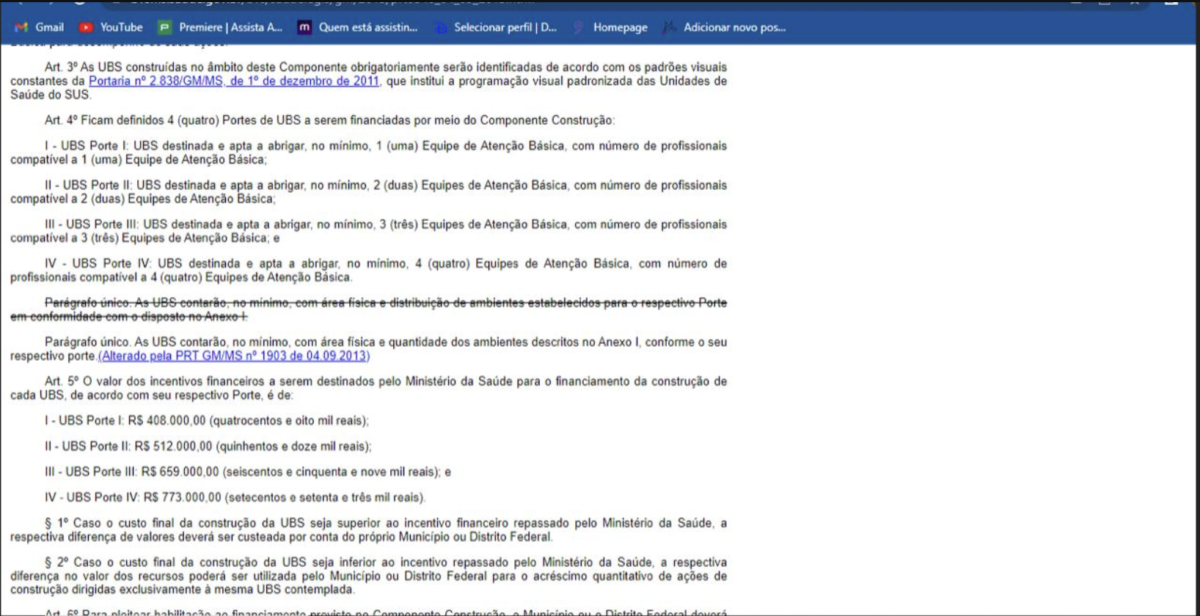This screenshot has width=1200, height=616.
Task: Open the 'Quem está assistin...' bookmark
Action: [359, 27]
